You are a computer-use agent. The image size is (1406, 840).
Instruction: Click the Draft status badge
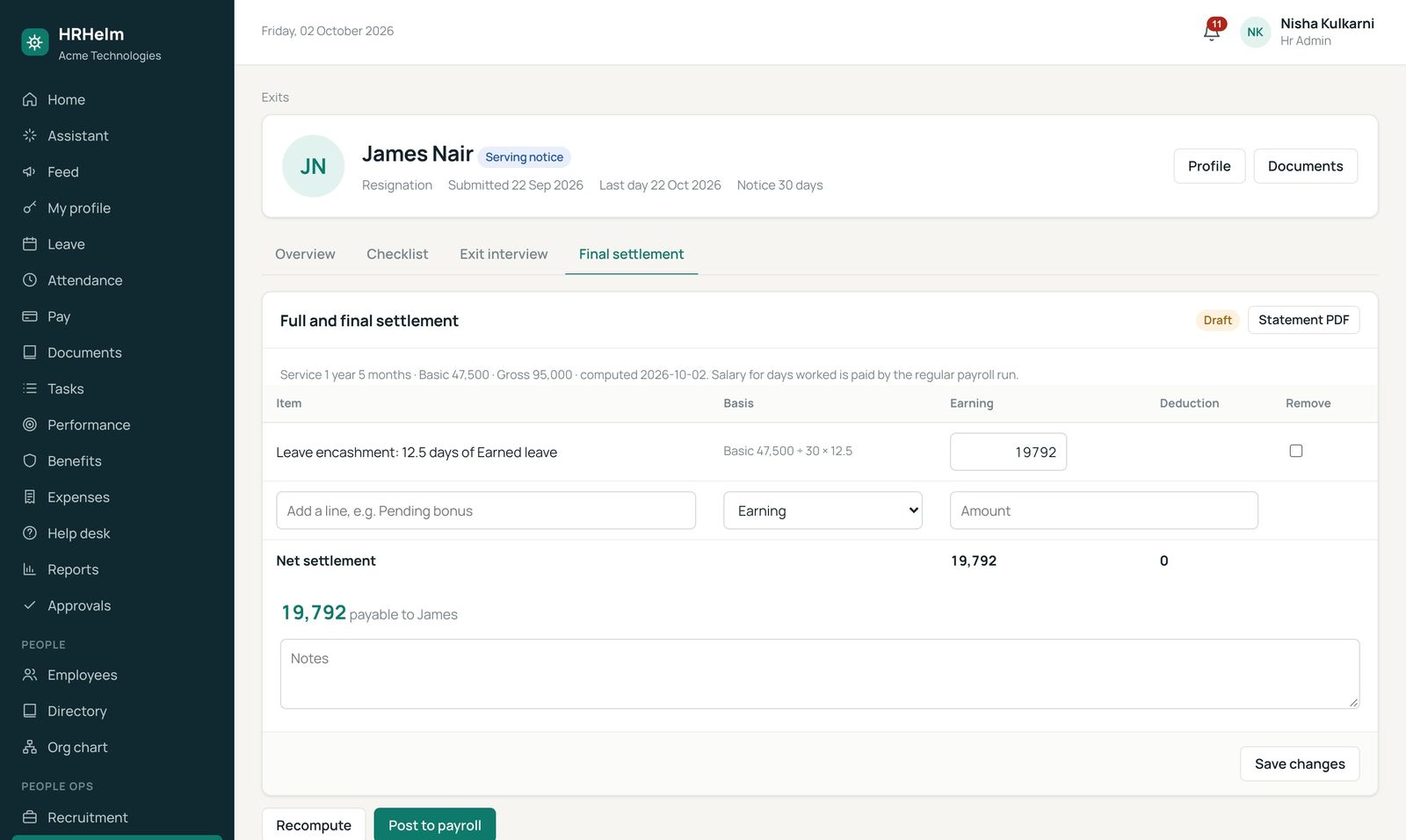click(x=1217, y=320)
